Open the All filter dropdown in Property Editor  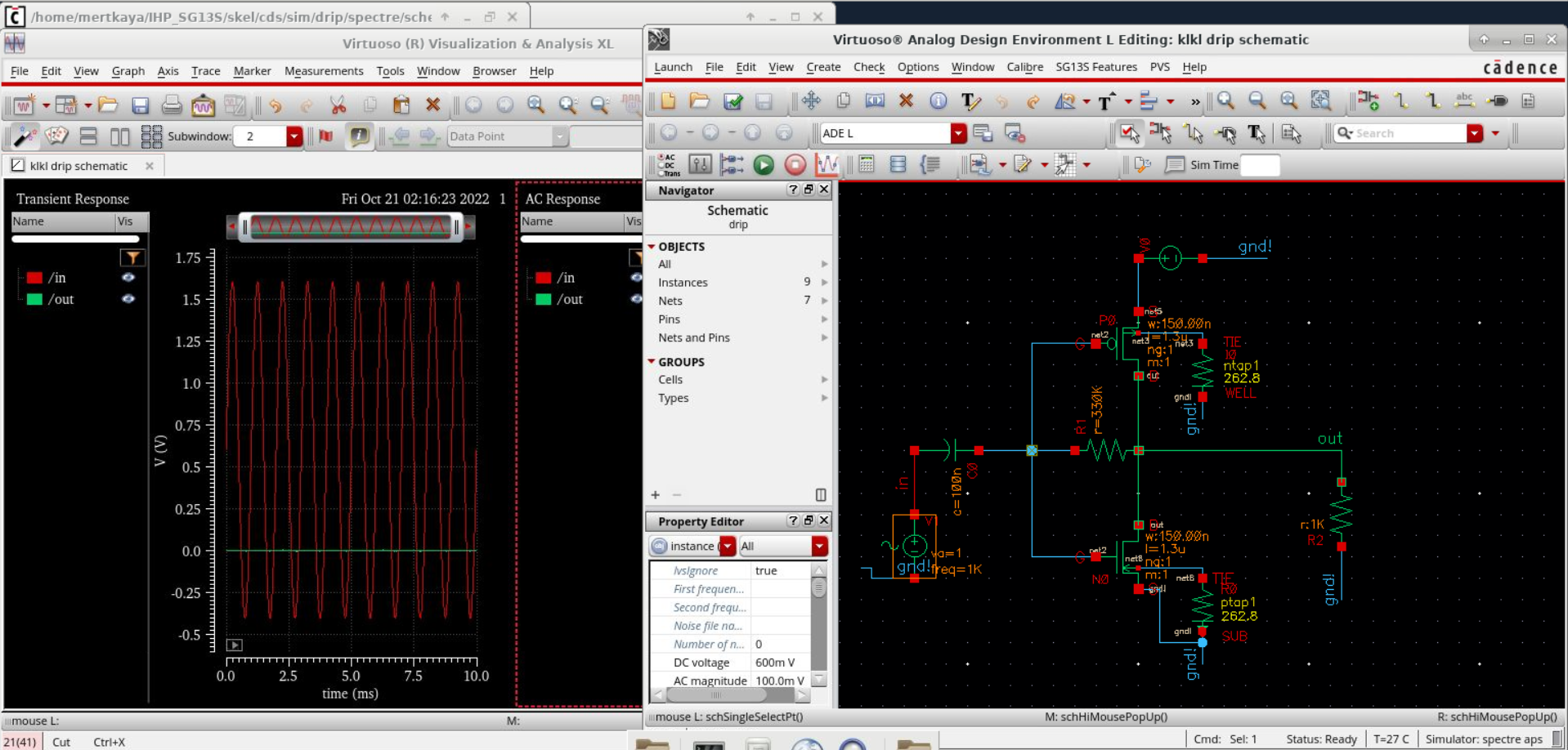pyautogui.click(x=819, y=546)
